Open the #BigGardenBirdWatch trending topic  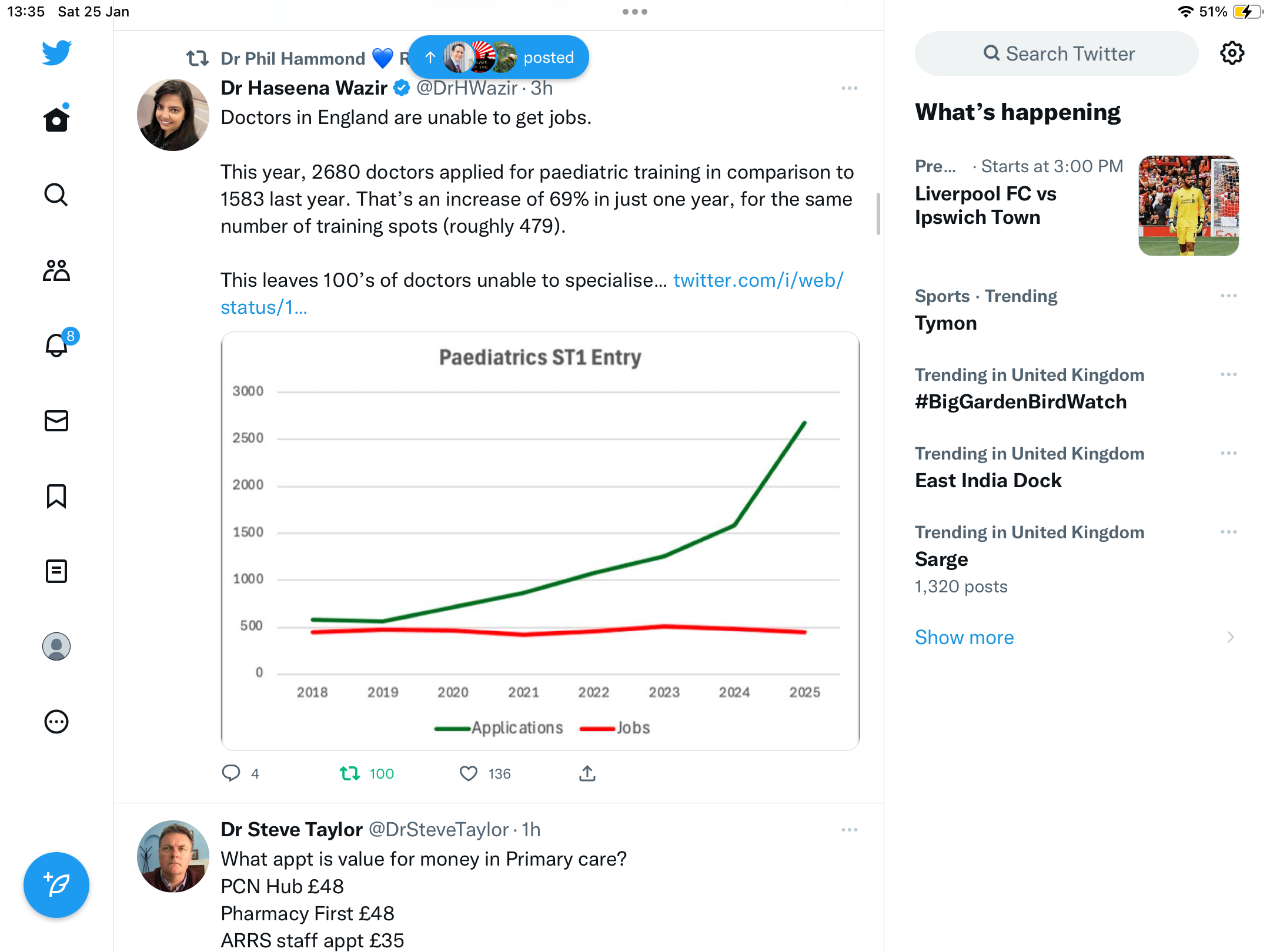1021,402
